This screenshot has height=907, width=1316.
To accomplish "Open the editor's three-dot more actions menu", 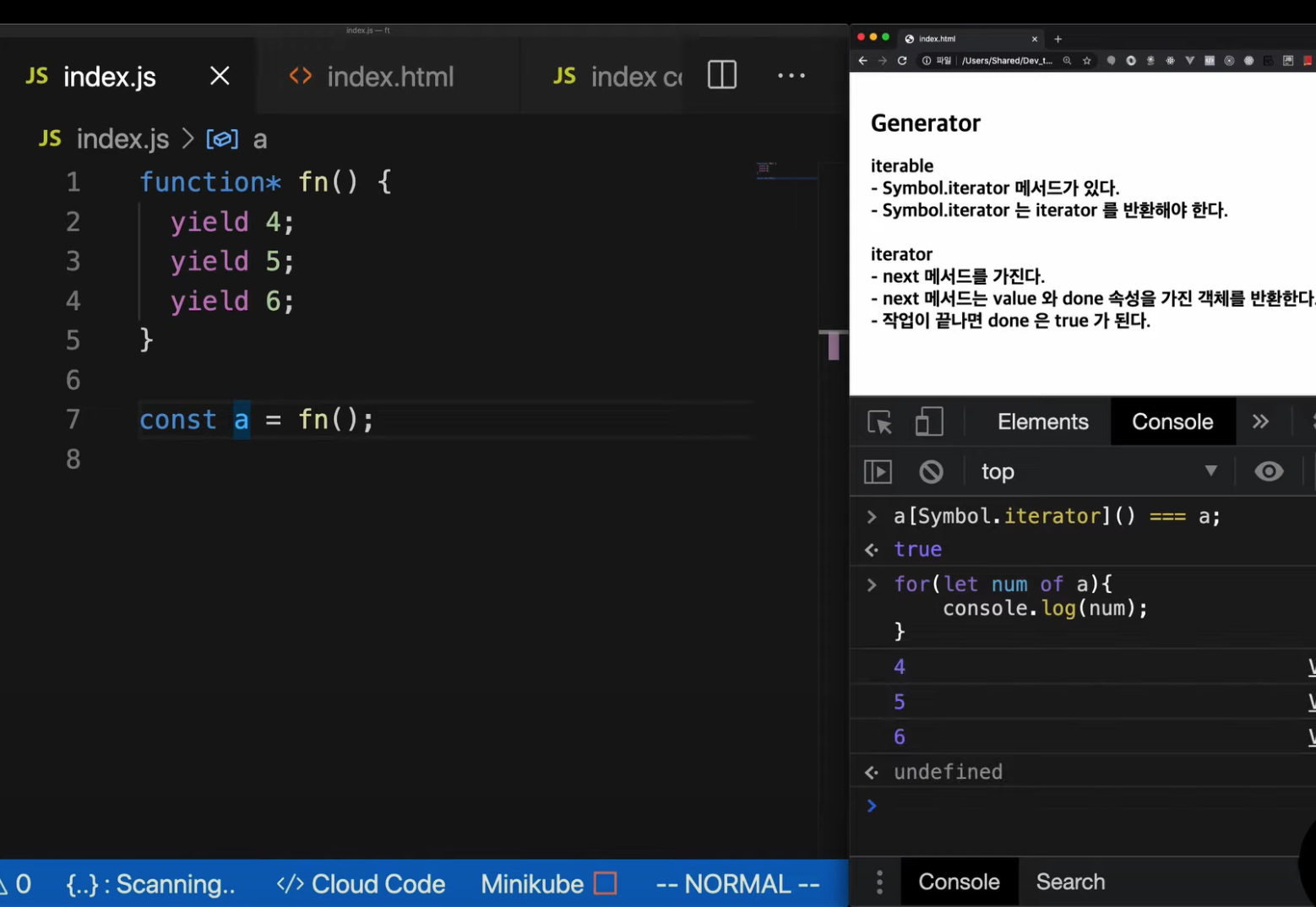I will click(791, 76).
